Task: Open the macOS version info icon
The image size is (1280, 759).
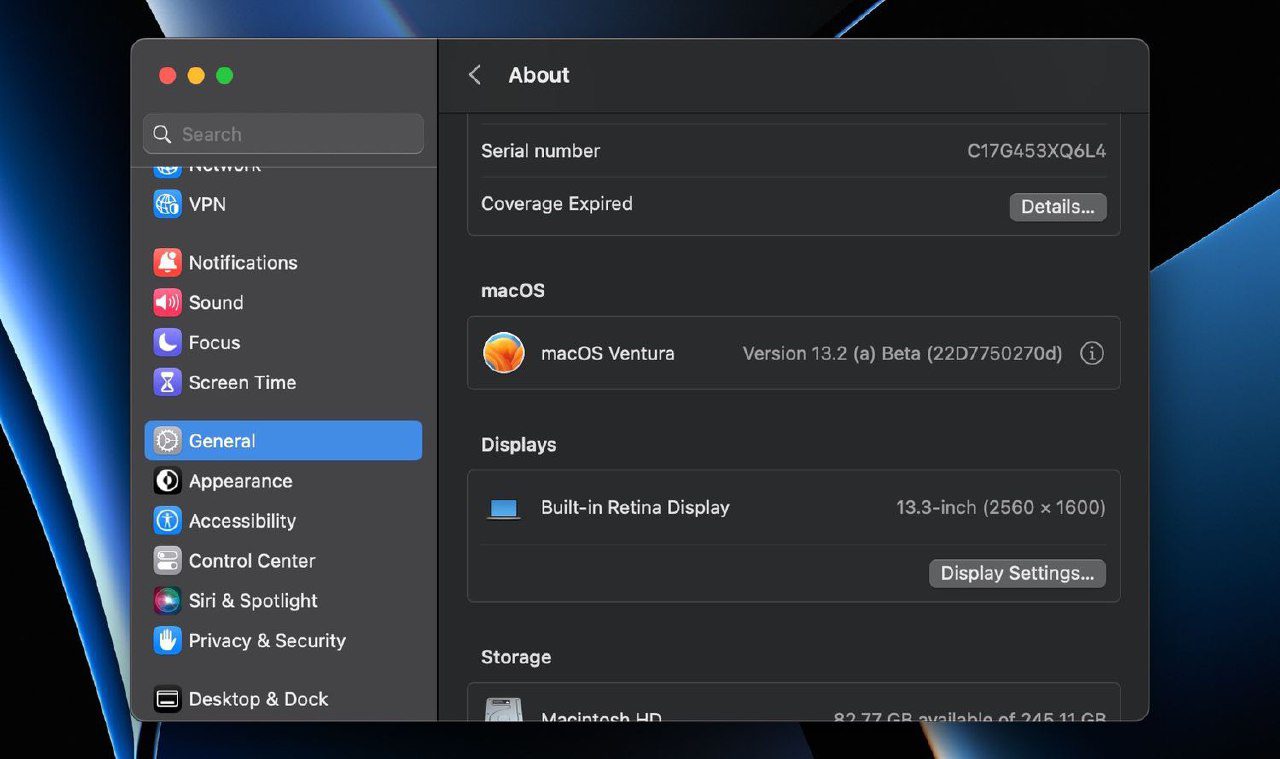Action: (x=1092, y=353)
